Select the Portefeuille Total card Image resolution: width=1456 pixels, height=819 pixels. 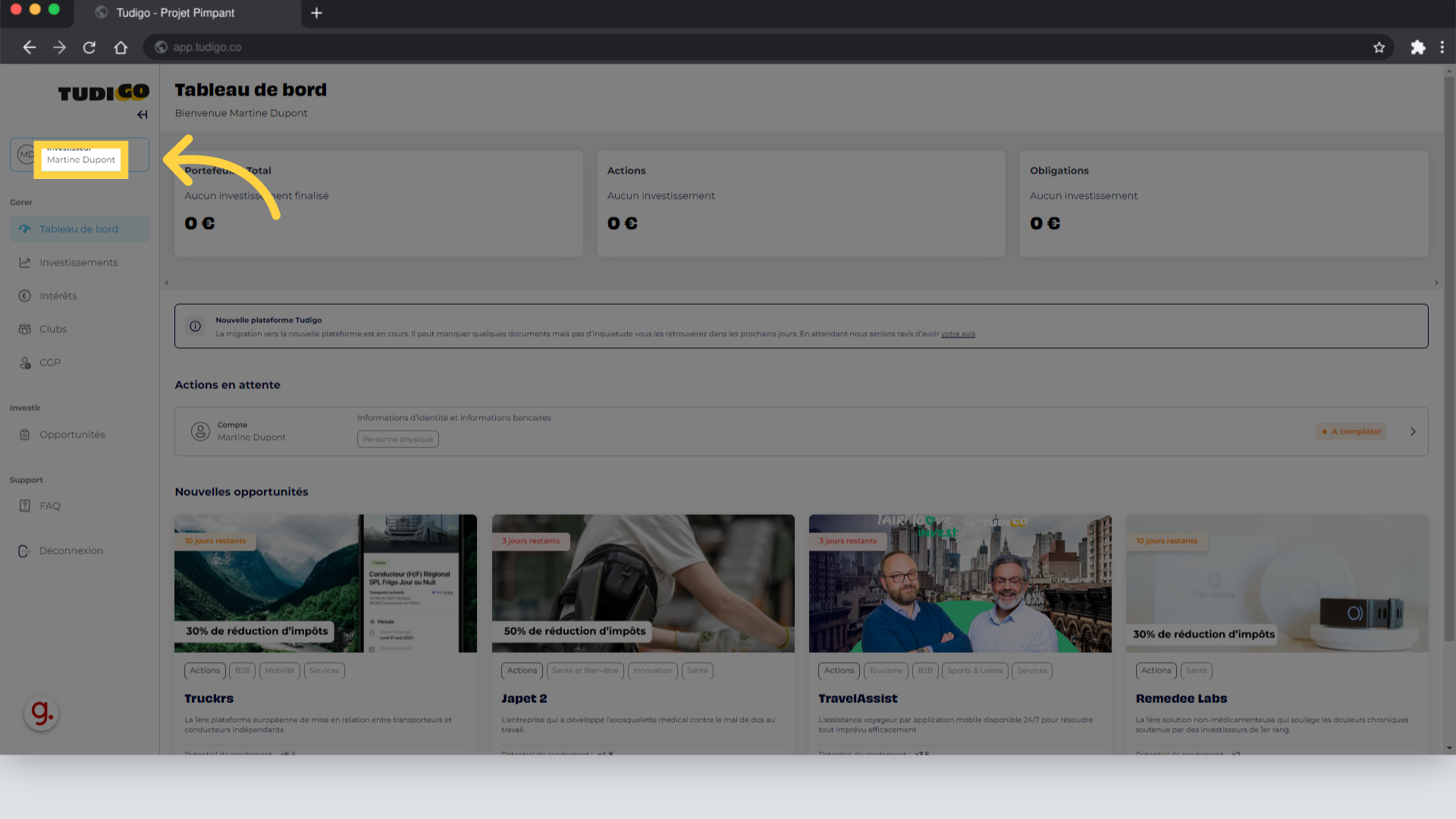point(378,203)
